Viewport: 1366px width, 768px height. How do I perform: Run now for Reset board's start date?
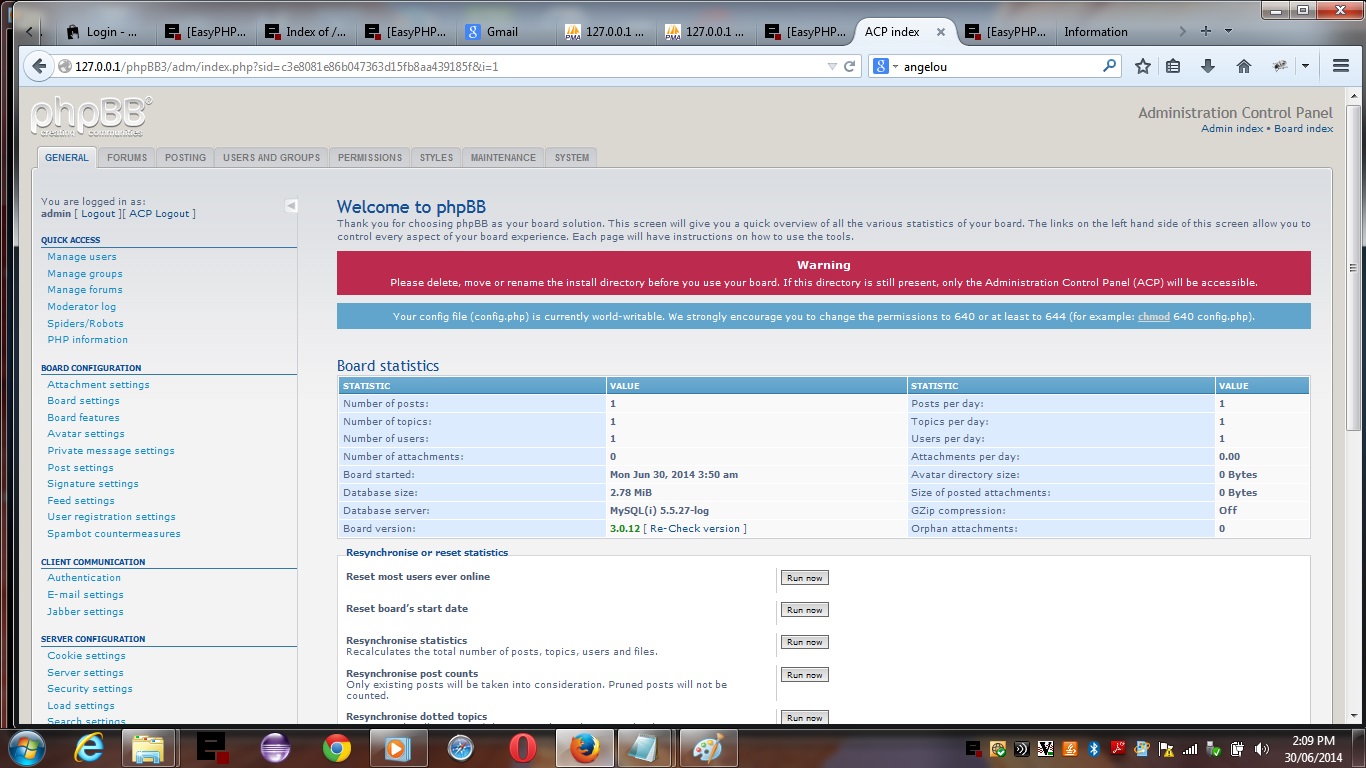tap(804, 610)
